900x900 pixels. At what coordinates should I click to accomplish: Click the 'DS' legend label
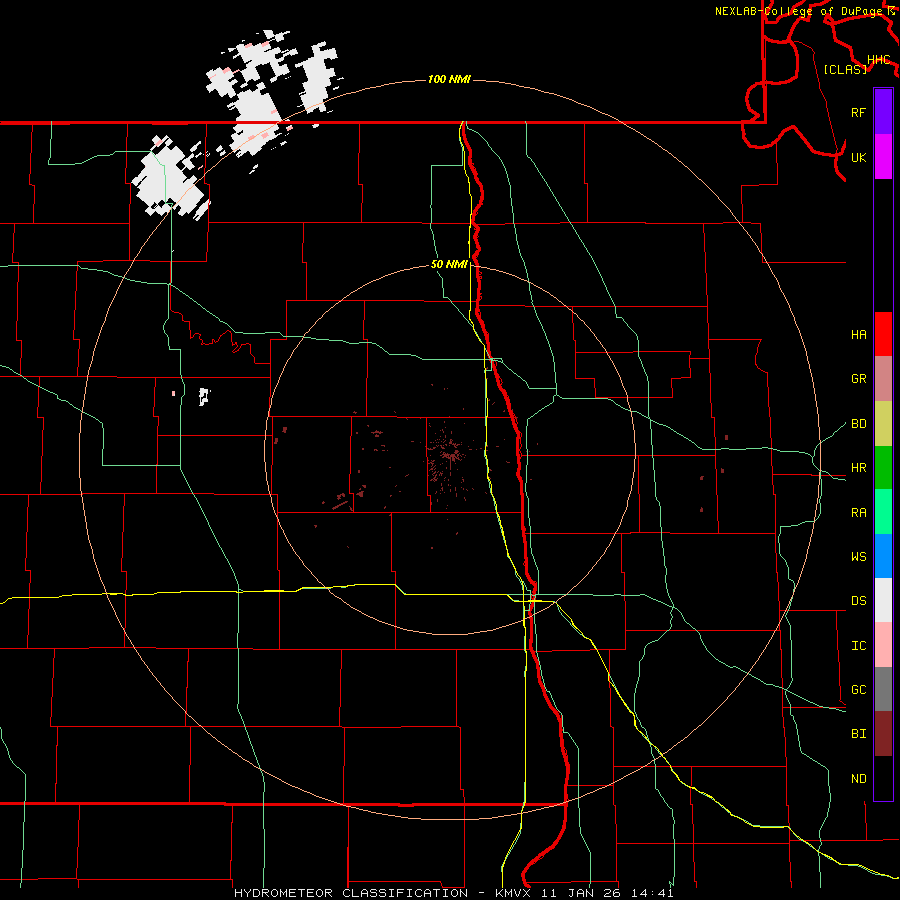click(x=858, y=601)
